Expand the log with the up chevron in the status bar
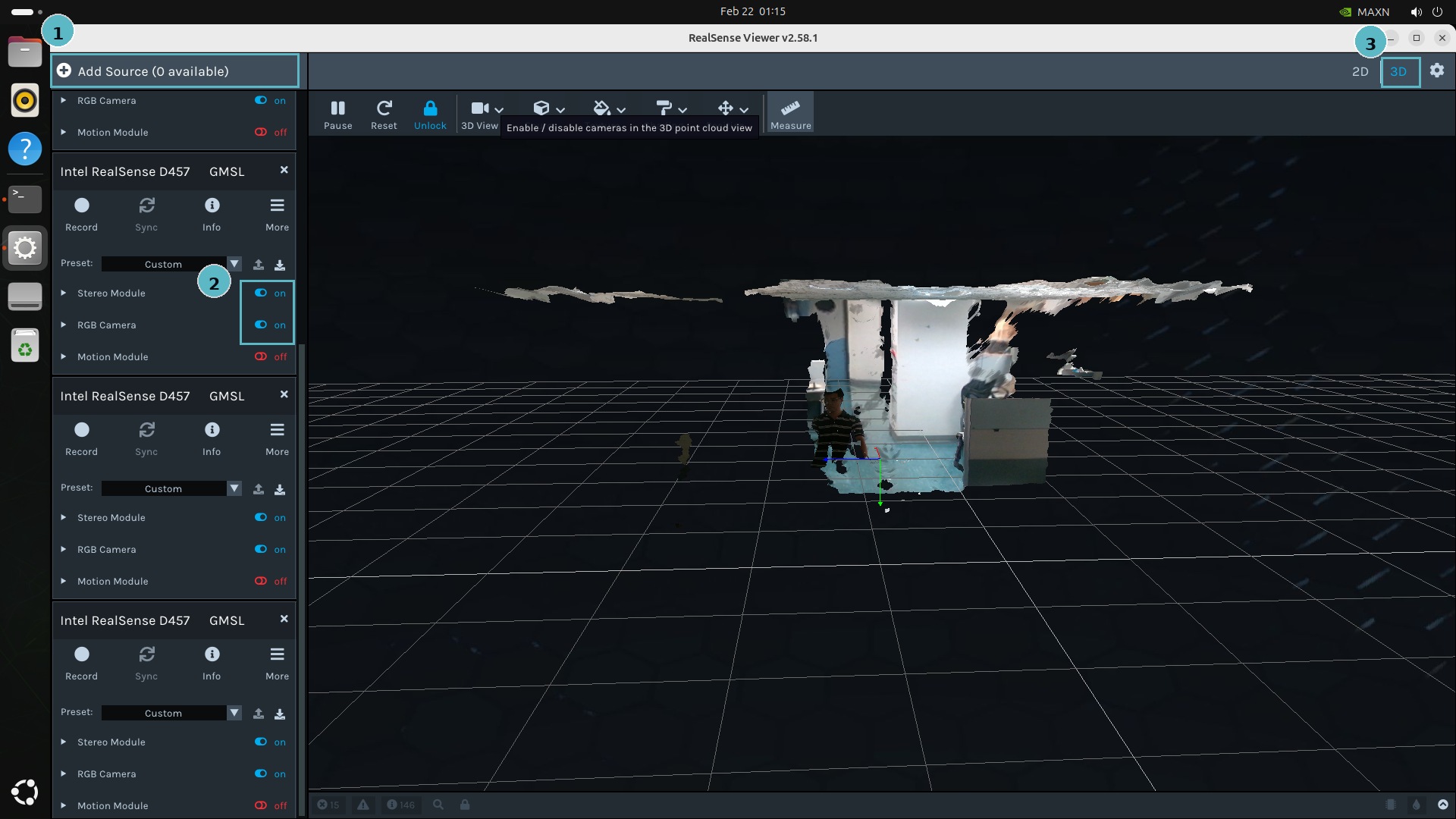1456x819 pixels. click(1442, 805)
